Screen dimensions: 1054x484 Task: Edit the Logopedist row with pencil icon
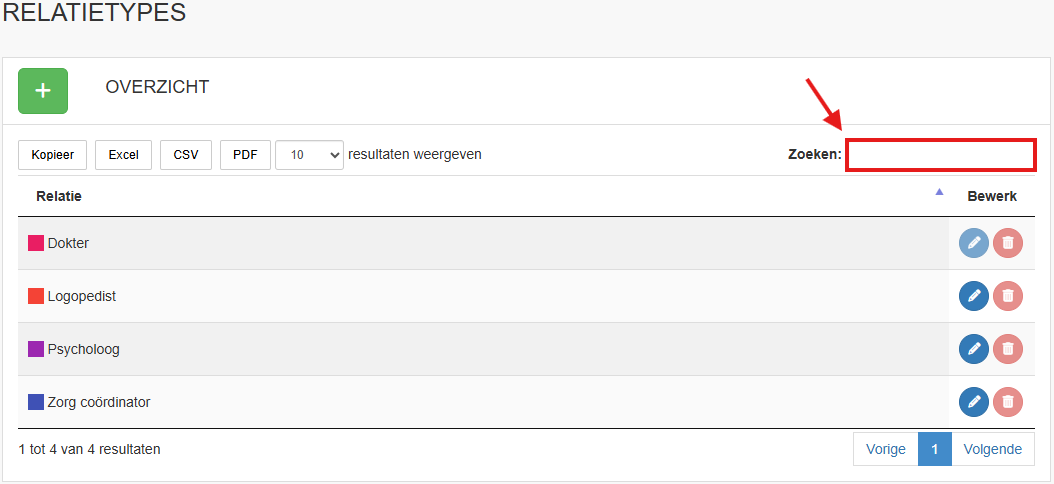[x=974, y=296]
